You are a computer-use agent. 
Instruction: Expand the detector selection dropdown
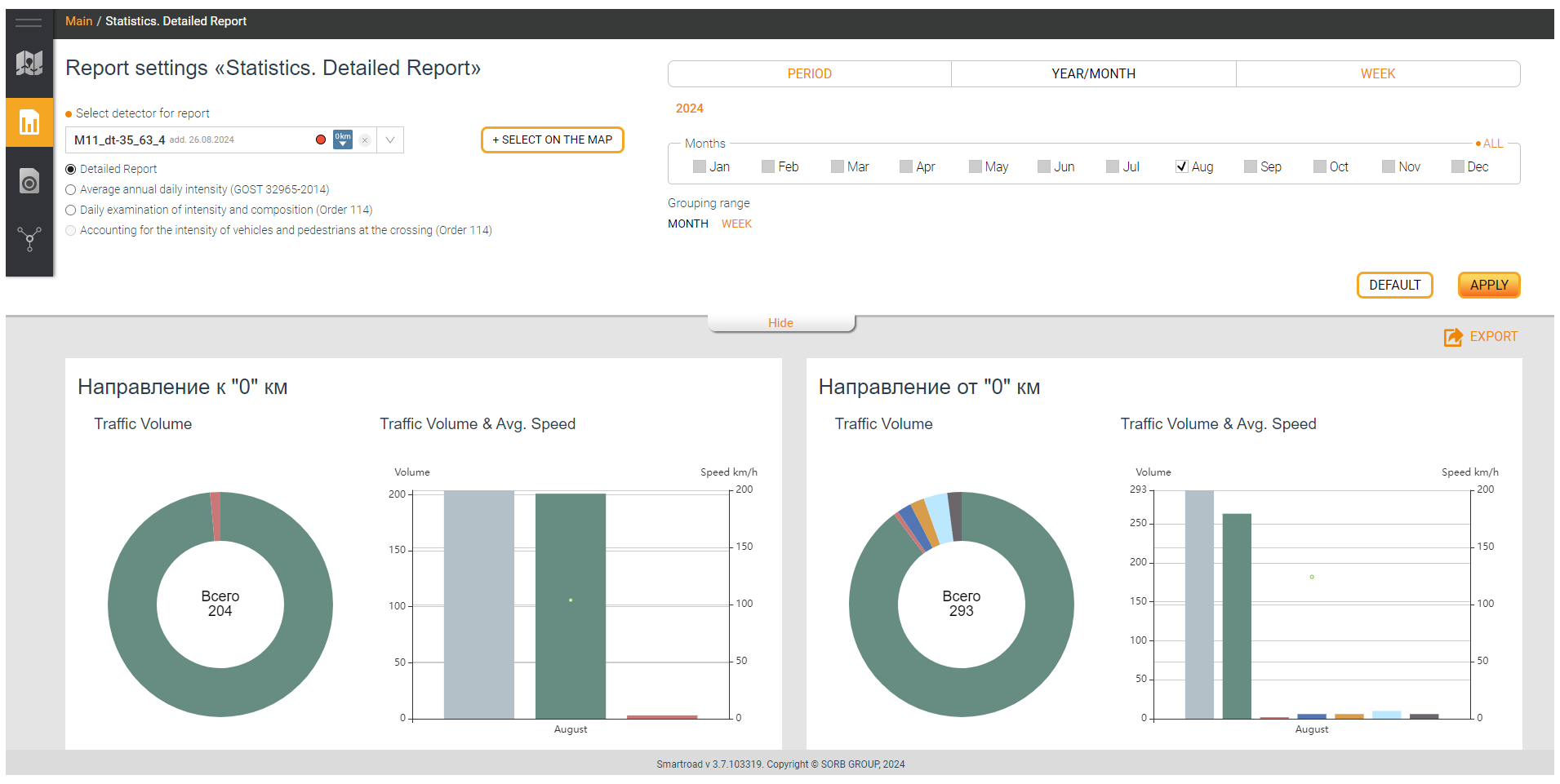pos(390,140)
